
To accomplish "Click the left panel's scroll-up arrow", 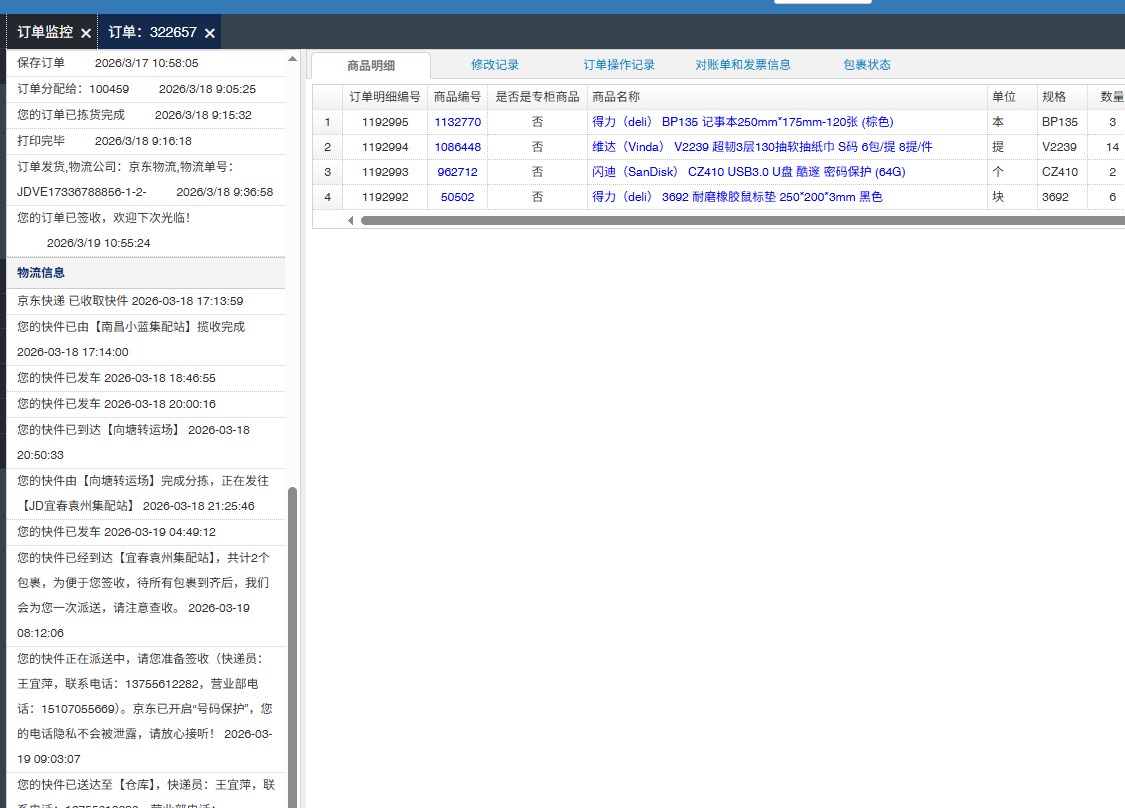I will [x=293, y=59].
